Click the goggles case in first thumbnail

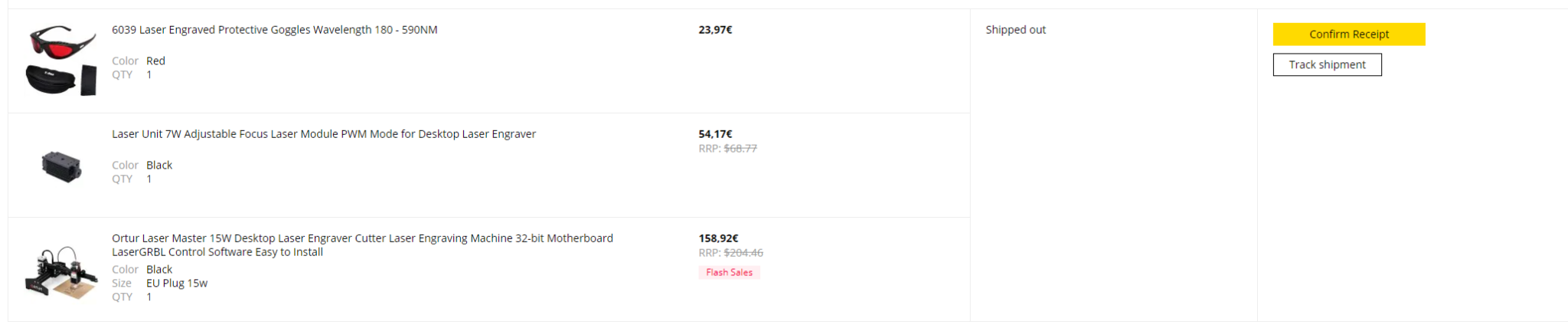tap(52, 79)
